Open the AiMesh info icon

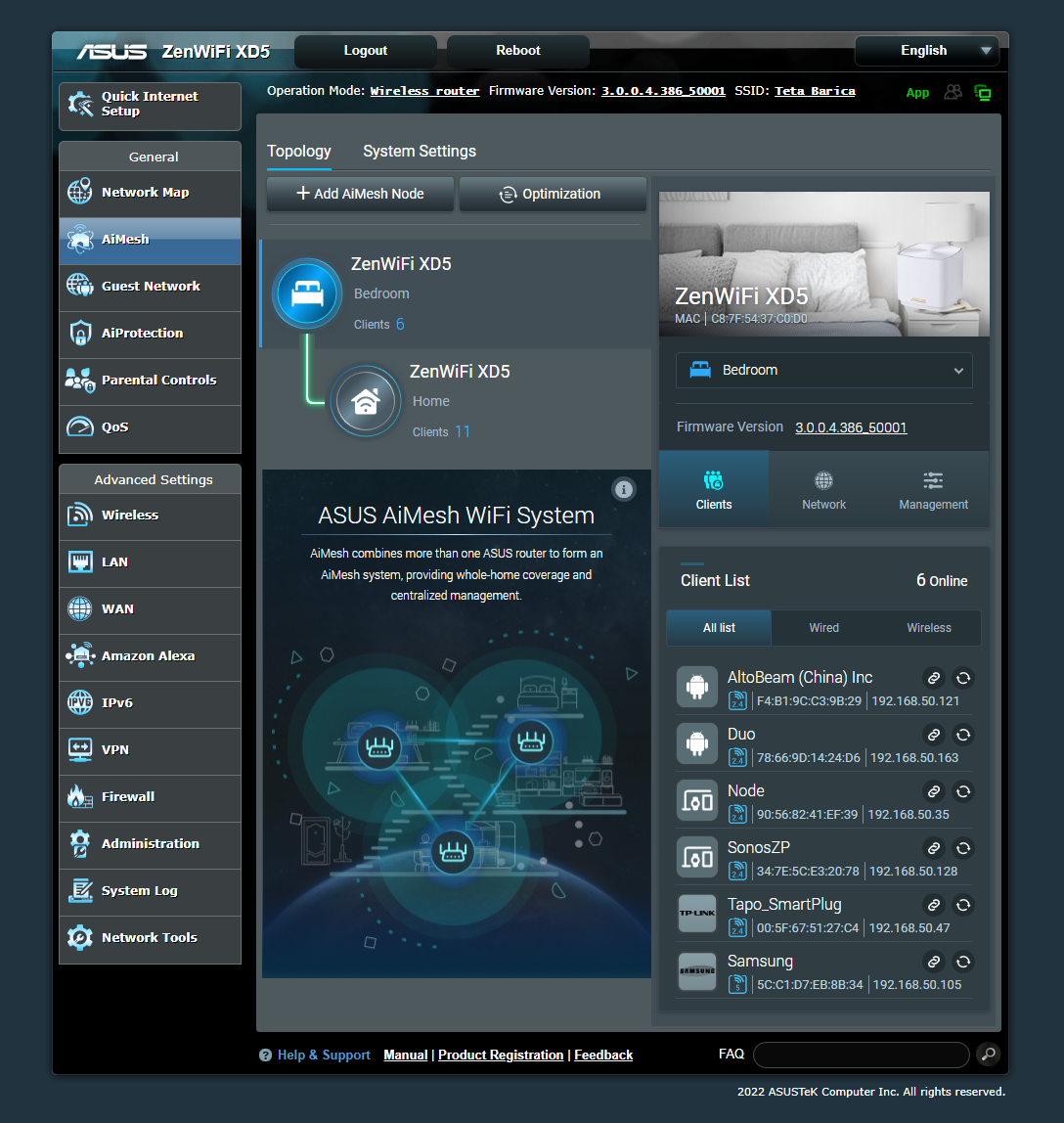tap(624, 489)
